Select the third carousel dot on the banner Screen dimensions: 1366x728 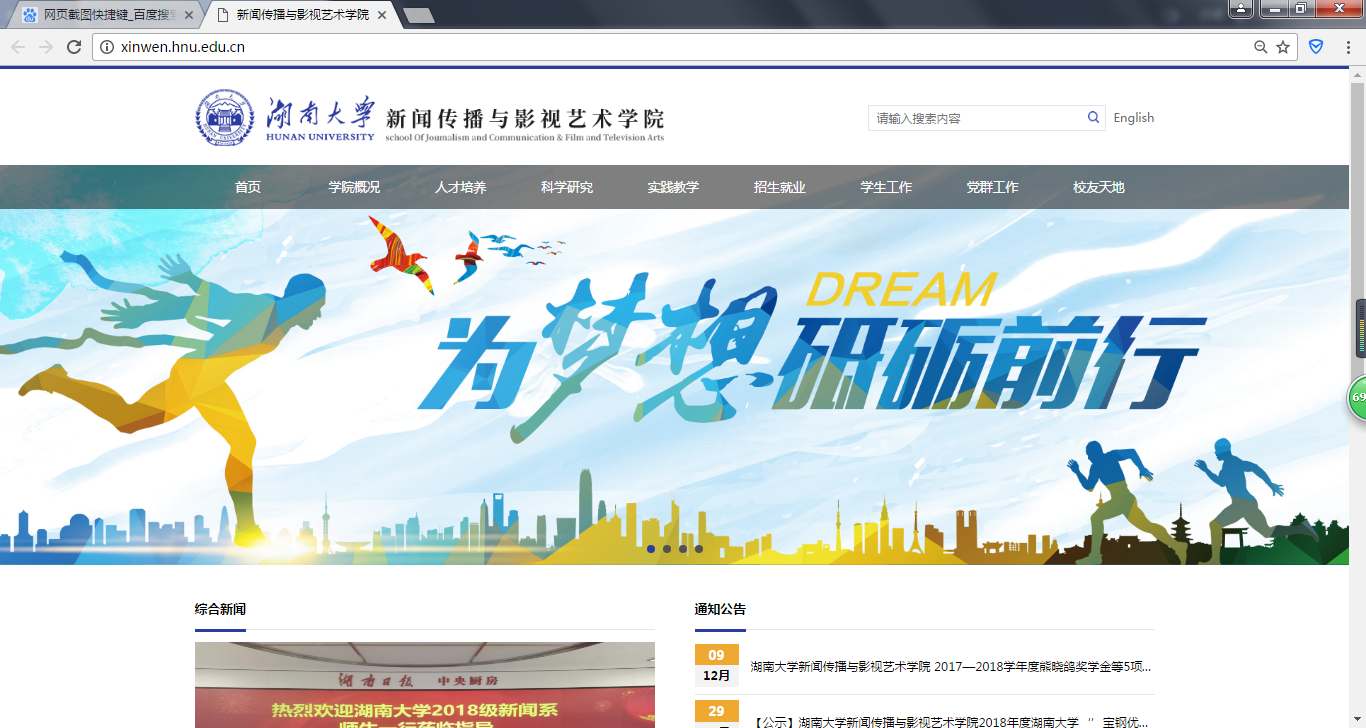683,549
